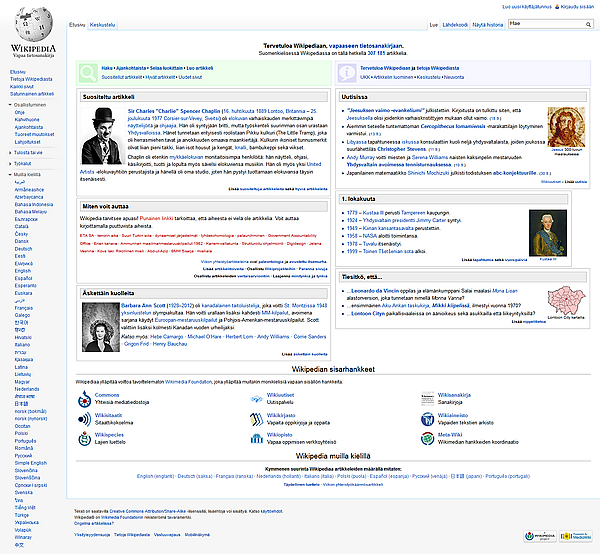
Task: Click Täydellinen luettelo link
Action: point(302,485)
